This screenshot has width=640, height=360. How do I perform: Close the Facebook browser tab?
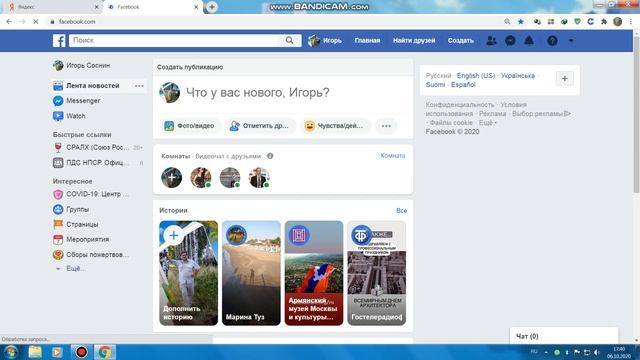(196, 7)
